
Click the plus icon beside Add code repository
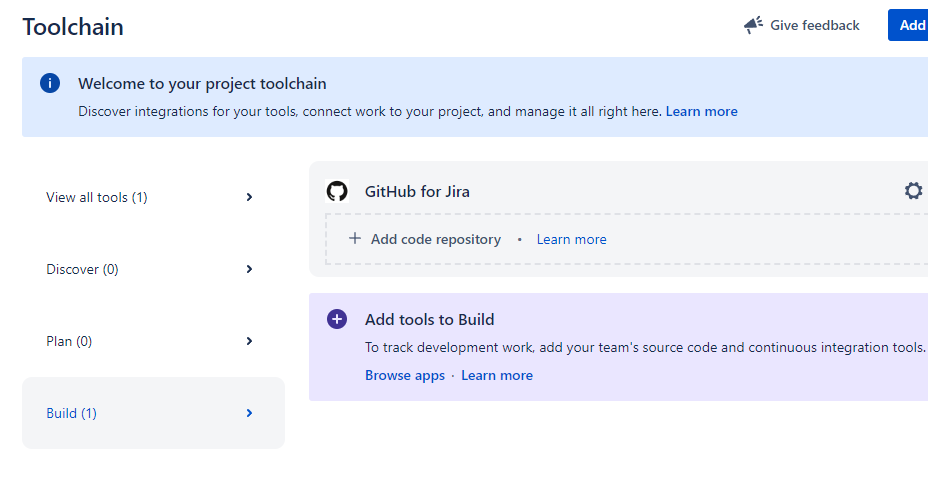354,239
